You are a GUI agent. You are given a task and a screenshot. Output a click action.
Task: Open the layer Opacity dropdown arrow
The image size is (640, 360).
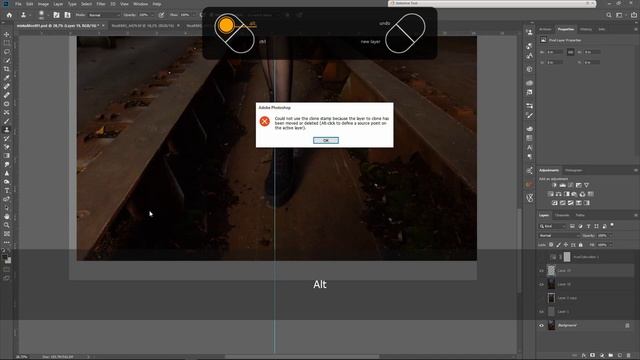[611, 236]
